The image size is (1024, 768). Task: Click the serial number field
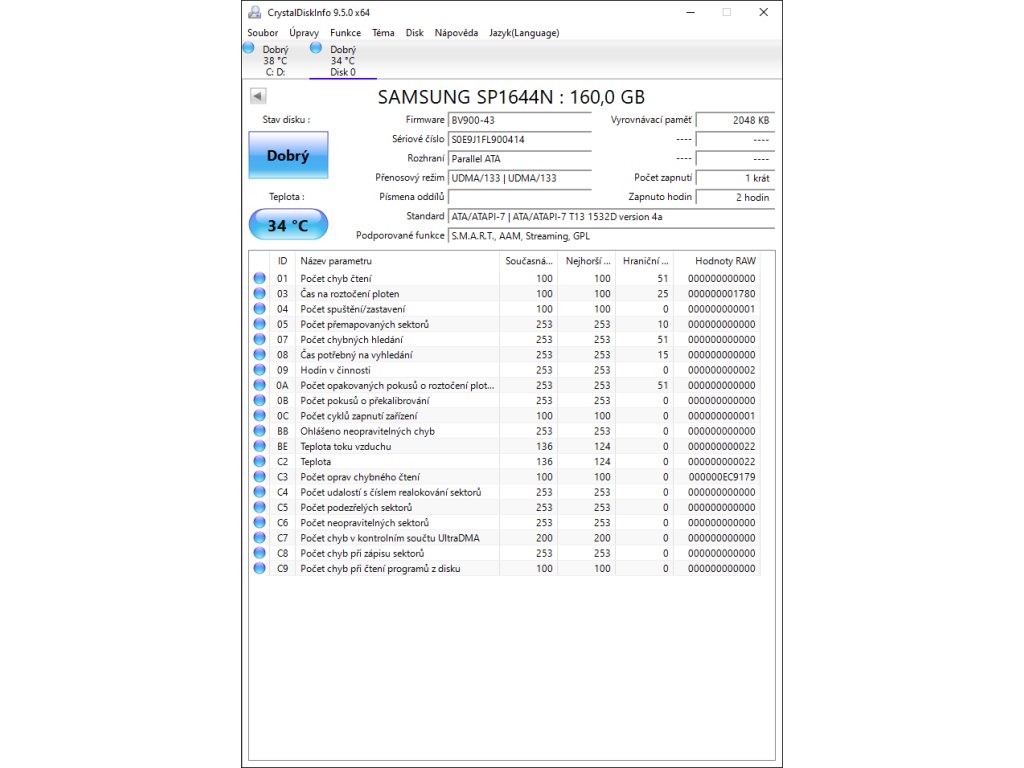coord(519,139)
